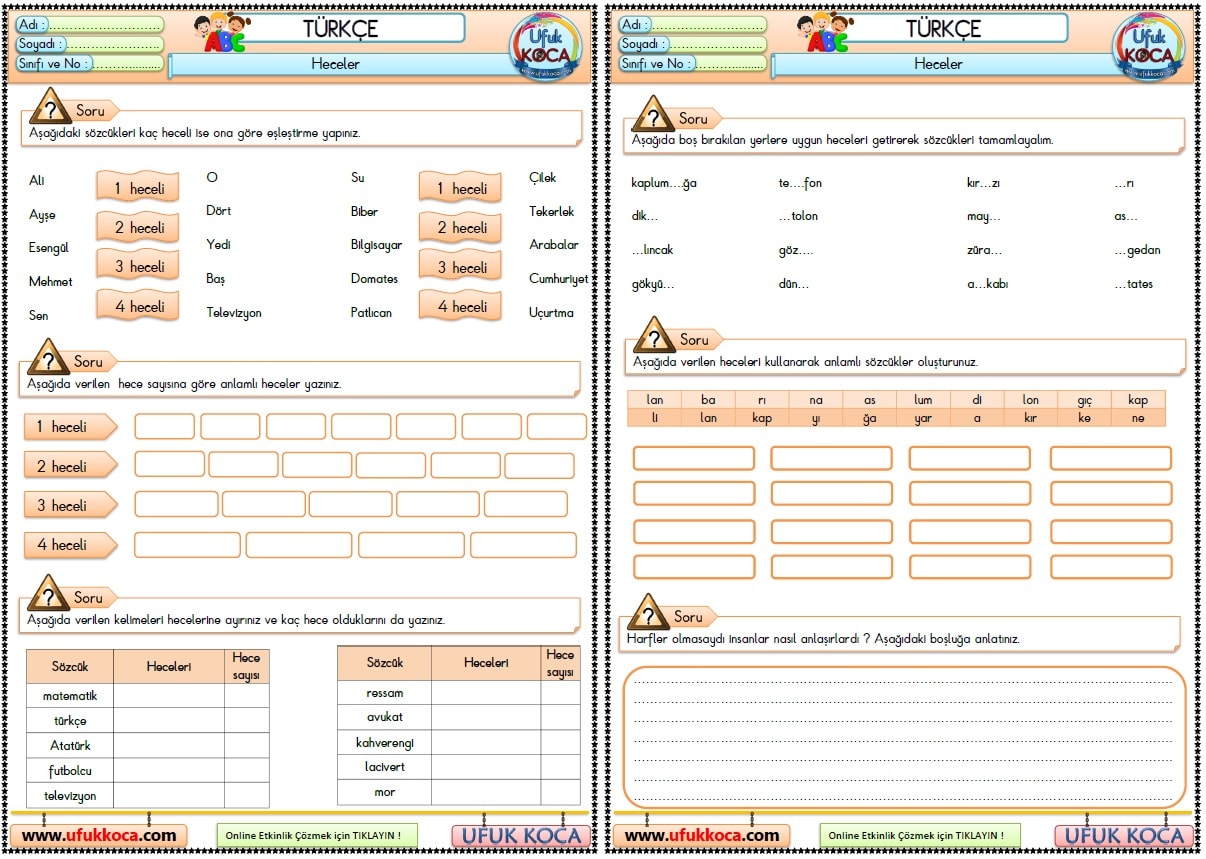Select the word 'Mehmet'
This screenshot has height=859, width=1206.
(51, 282)
